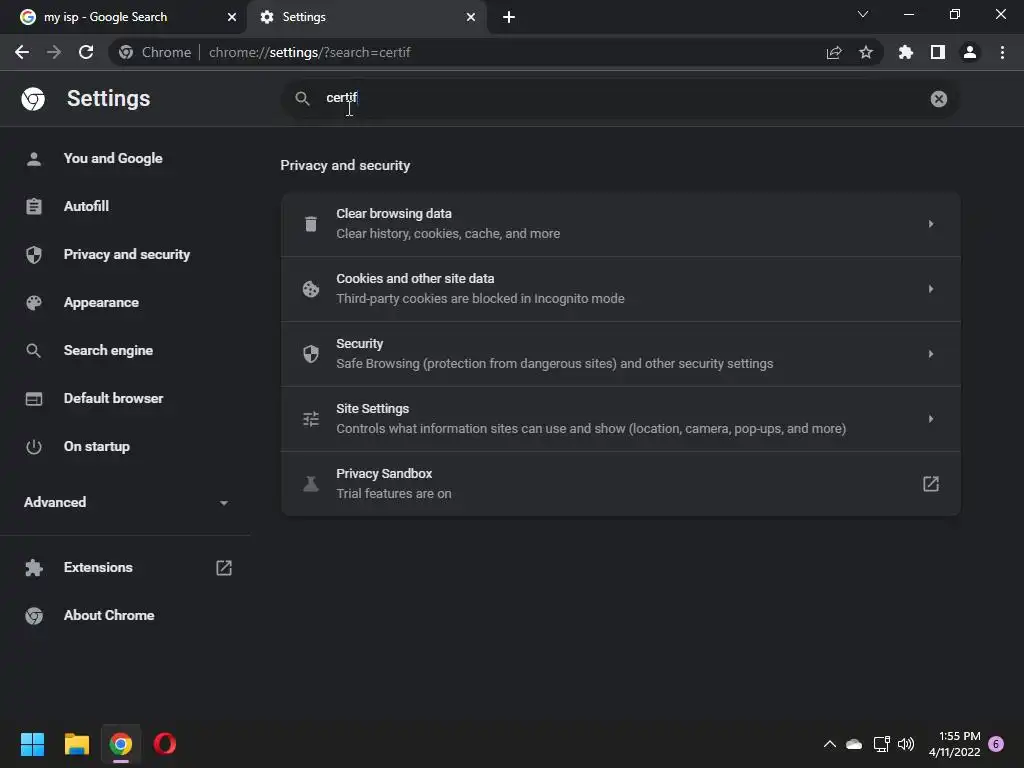Click the Chrome taskbar icon
1024x768 pixels.
click(121, 744)
